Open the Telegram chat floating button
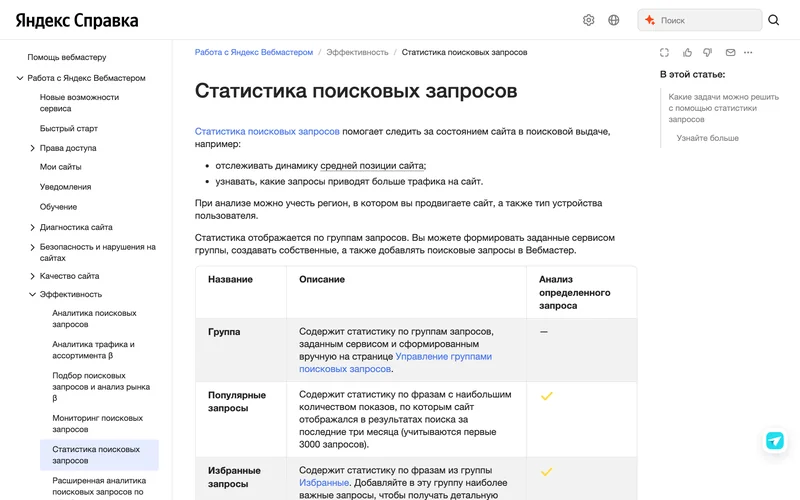The image size is (800, 500). pos(774,440)
